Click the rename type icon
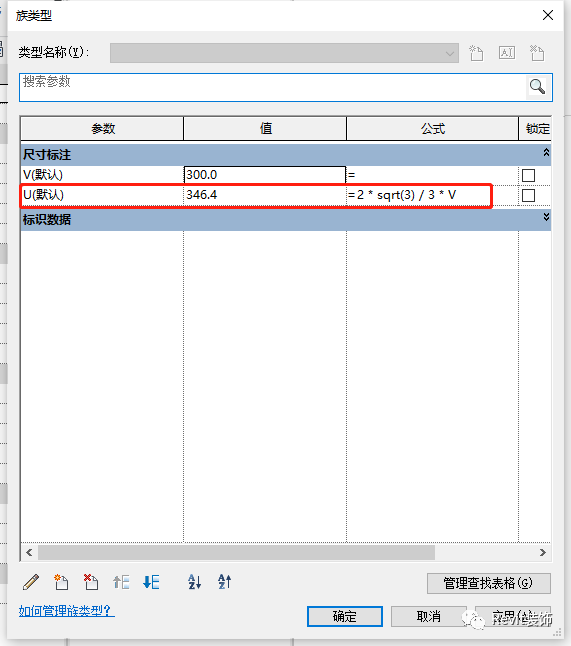 click(507, 53)
